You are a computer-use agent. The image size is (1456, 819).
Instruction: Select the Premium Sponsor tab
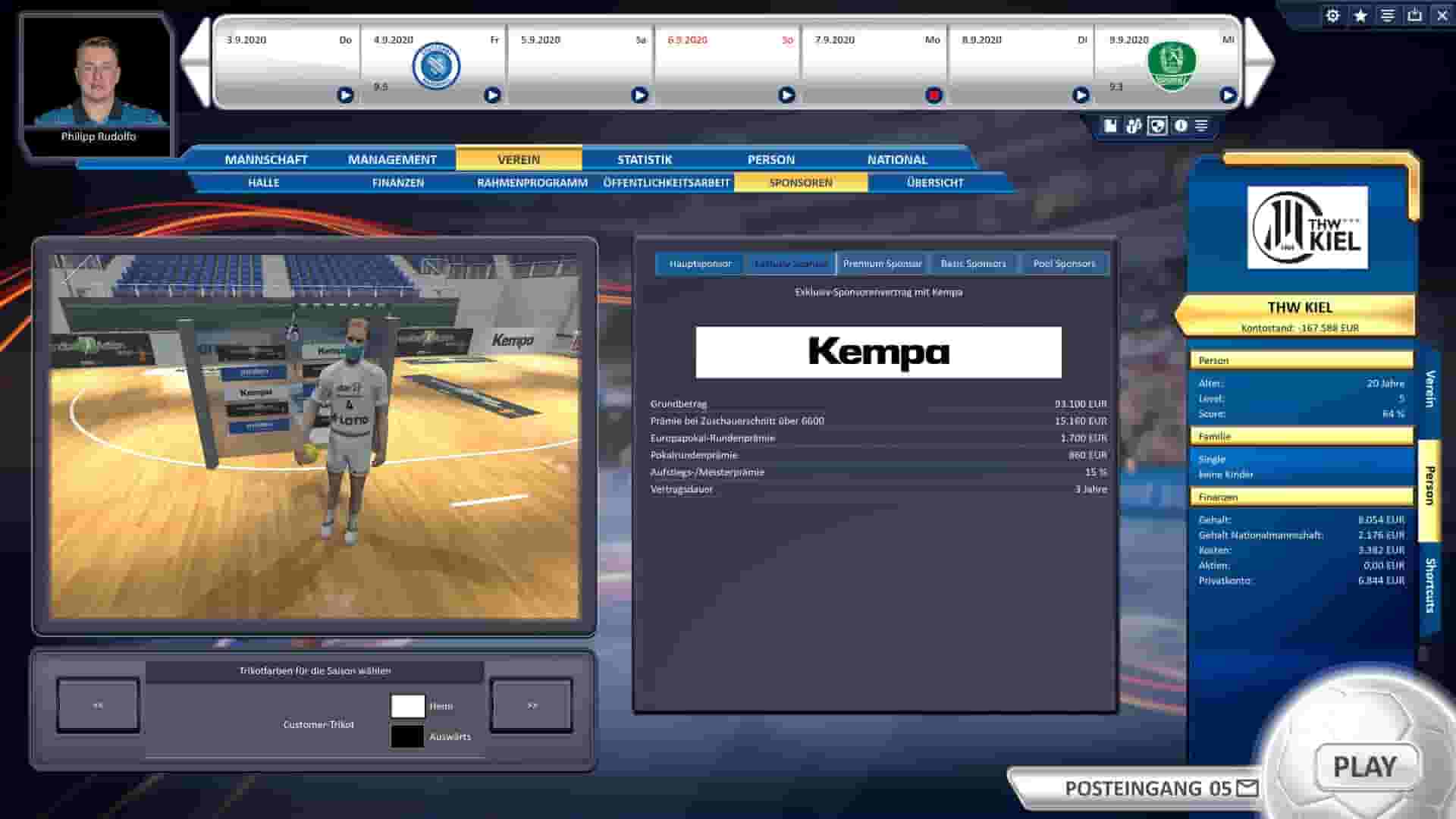(x=883, y=263)
